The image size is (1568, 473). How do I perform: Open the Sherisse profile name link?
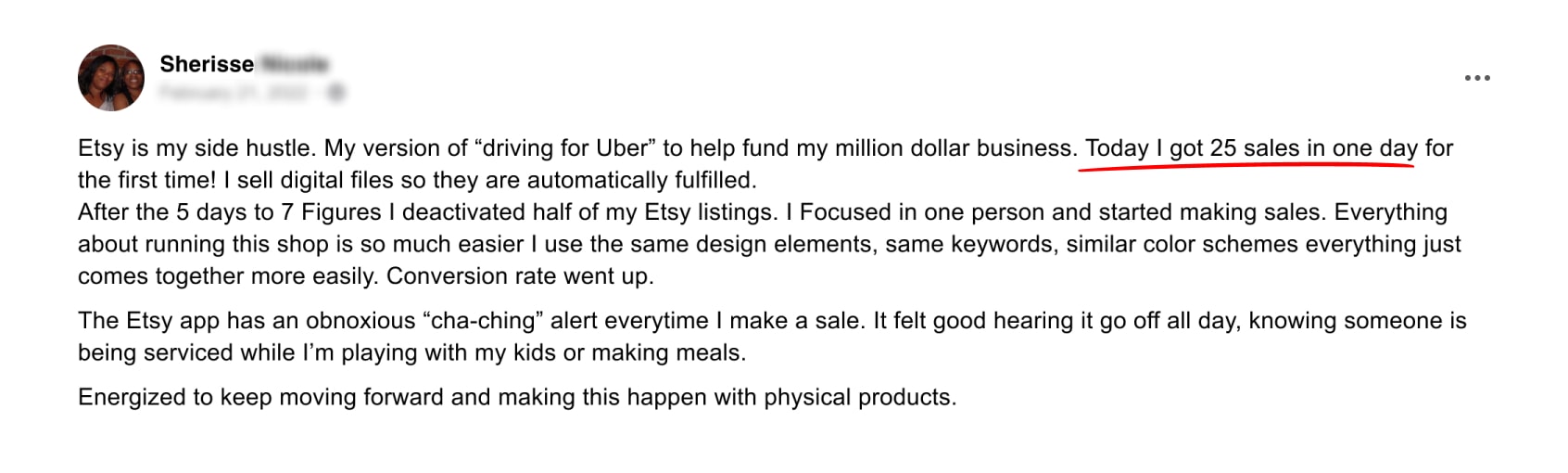pos(207,64)
